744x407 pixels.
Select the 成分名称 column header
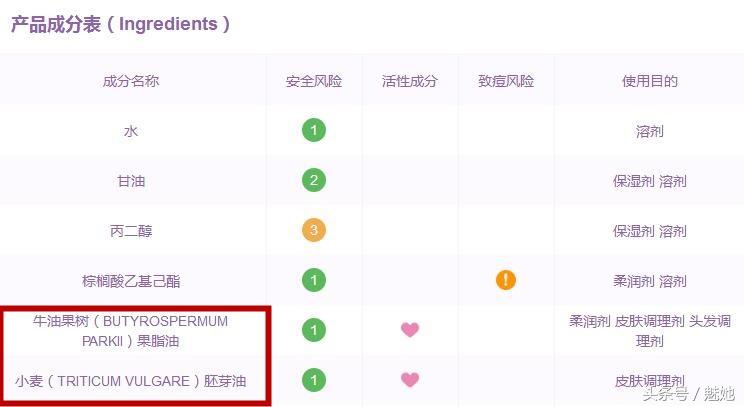click(x=131, y=81)
